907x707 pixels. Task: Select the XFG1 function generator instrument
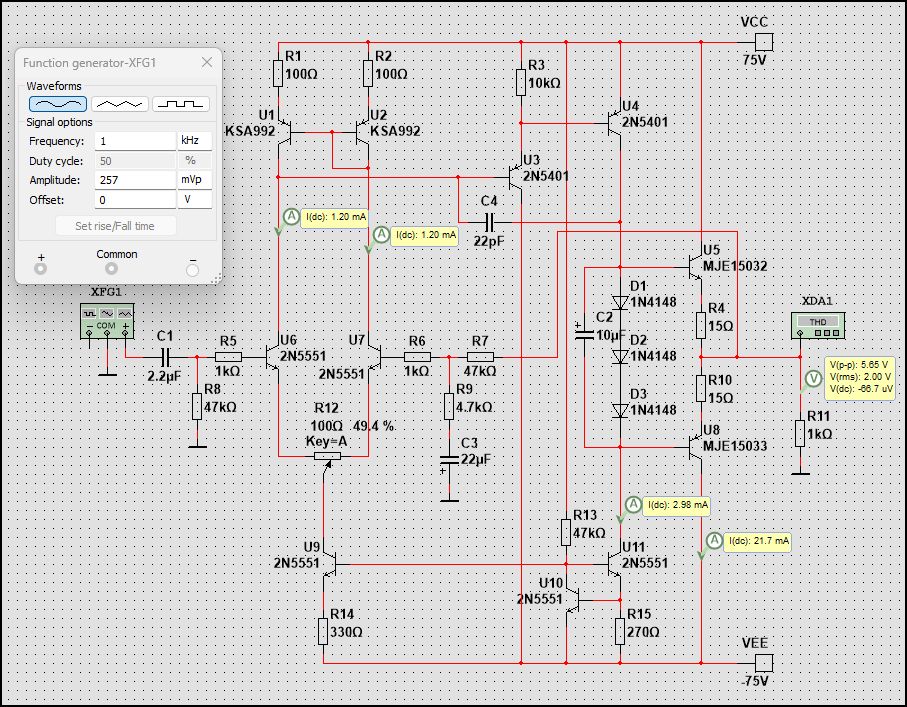coord(107,321)
